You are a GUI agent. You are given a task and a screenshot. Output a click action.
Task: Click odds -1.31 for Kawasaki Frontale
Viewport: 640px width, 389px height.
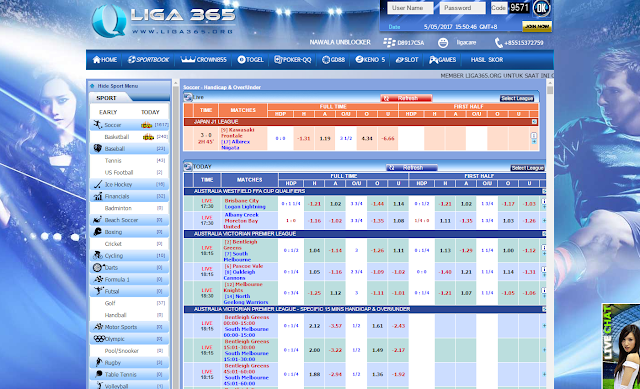pyautogui.click(x=304, y=138)
